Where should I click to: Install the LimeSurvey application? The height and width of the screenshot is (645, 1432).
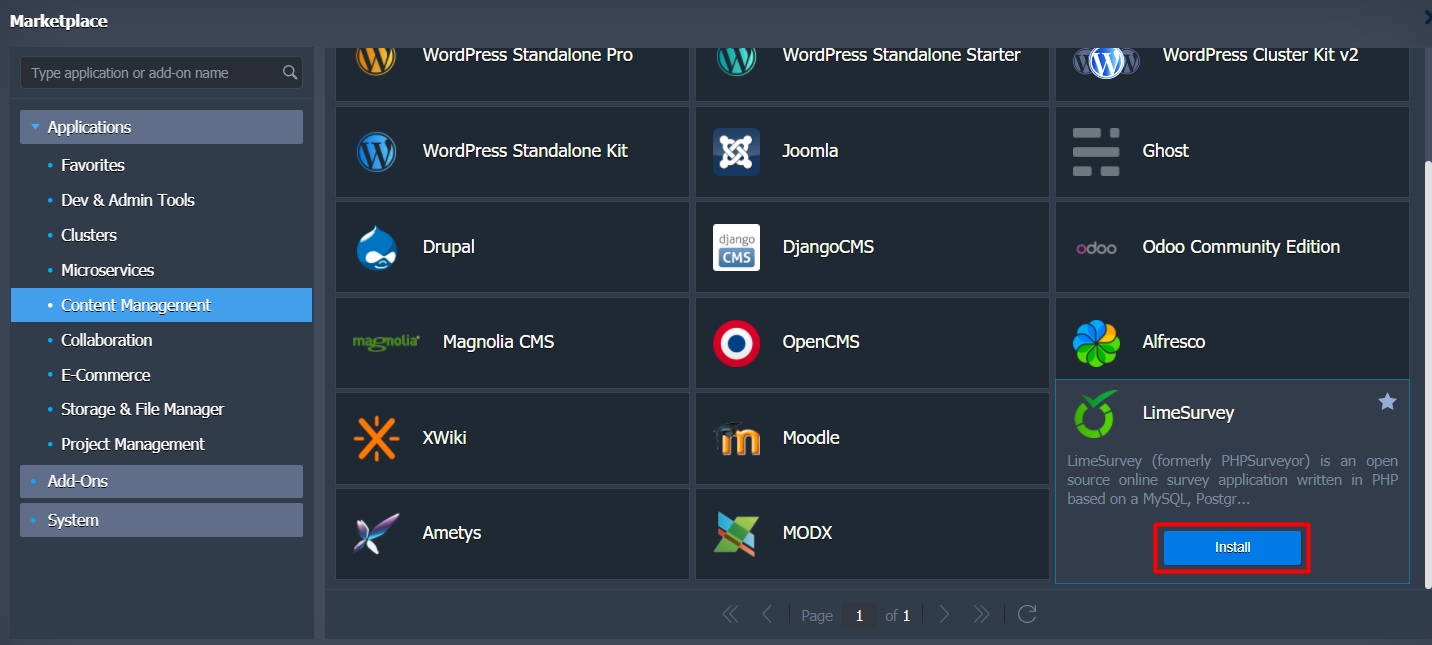pos(1232,547)
